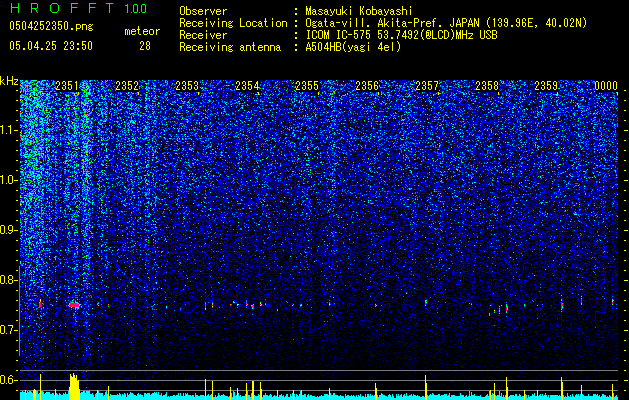This screenshot has width=629, height=400.
Task: Click the 0.9 kHz axis label
Action: click(x=8, y=230)
